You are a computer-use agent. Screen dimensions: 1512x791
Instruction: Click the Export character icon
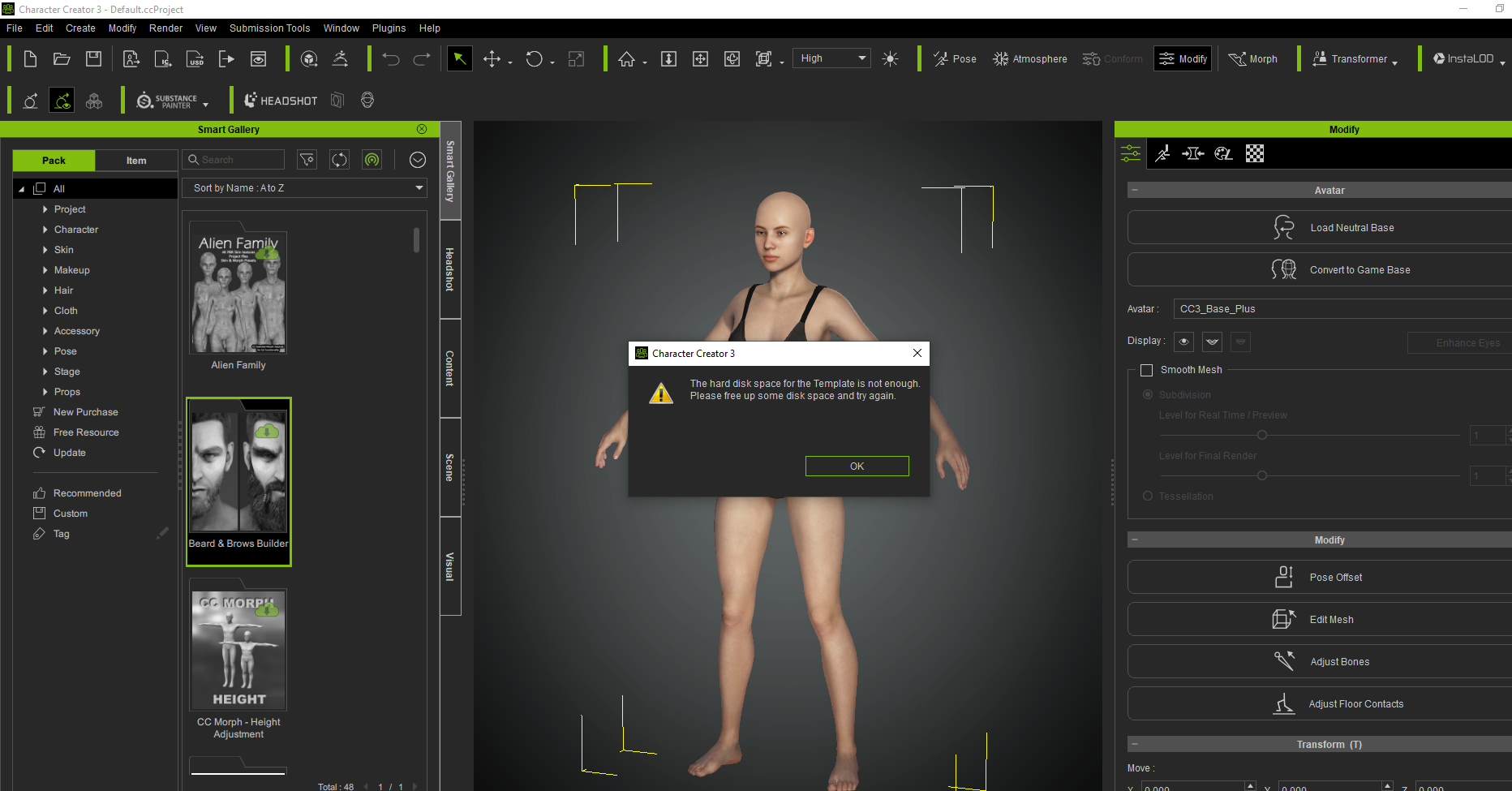(226, 58)
